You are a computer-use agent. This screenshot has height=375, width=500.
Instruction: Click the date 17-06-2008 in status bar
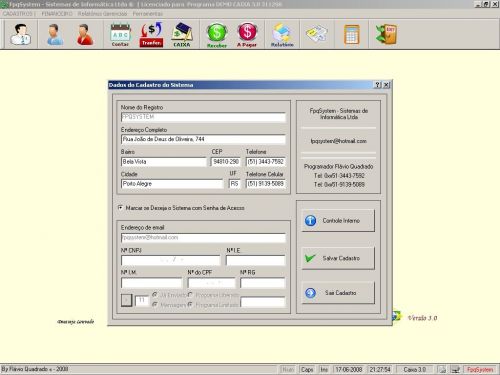(x=349, y=369)
